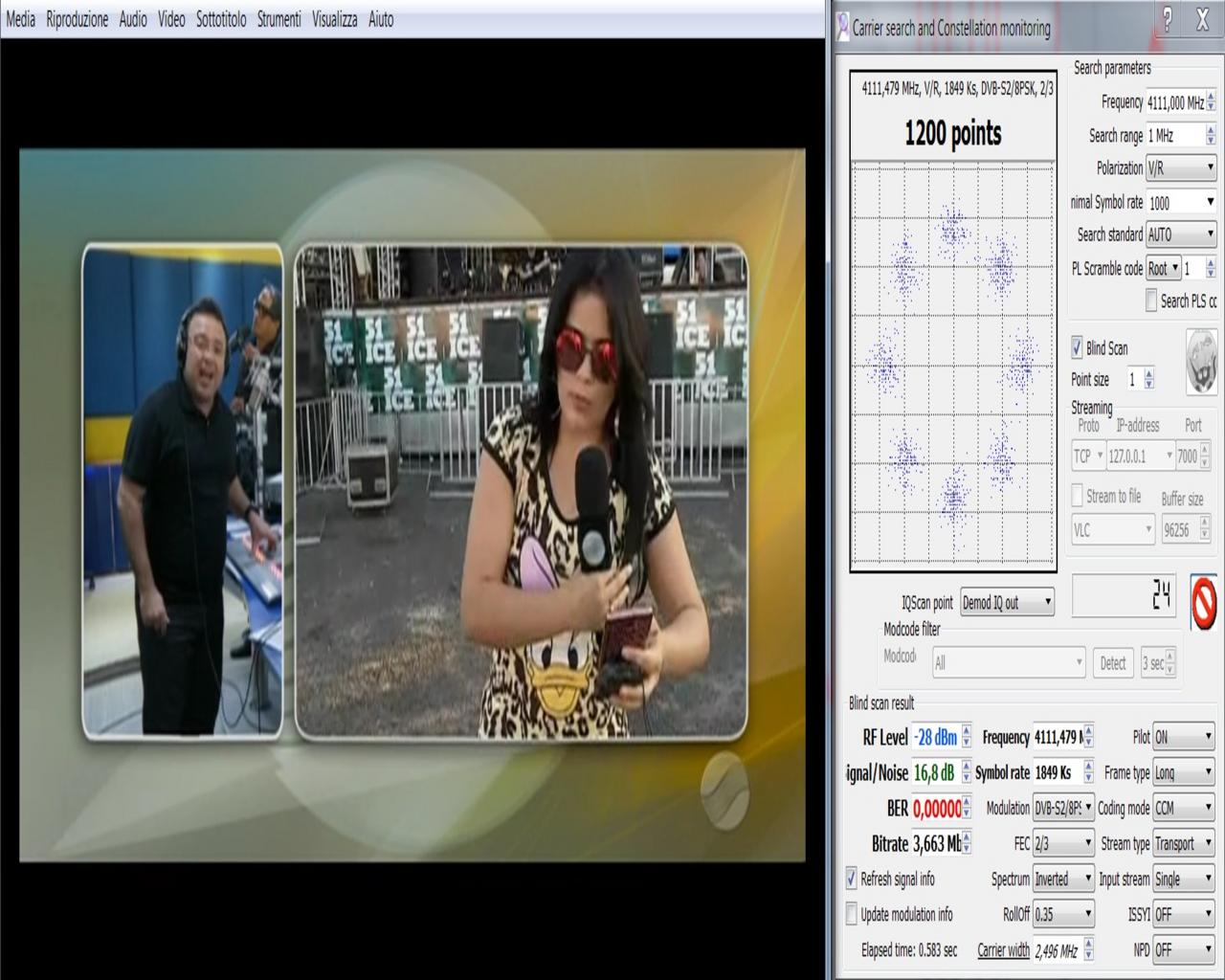
Task: Open the Polarization V/R dropdown
Action: click(x=1181, y=167)
